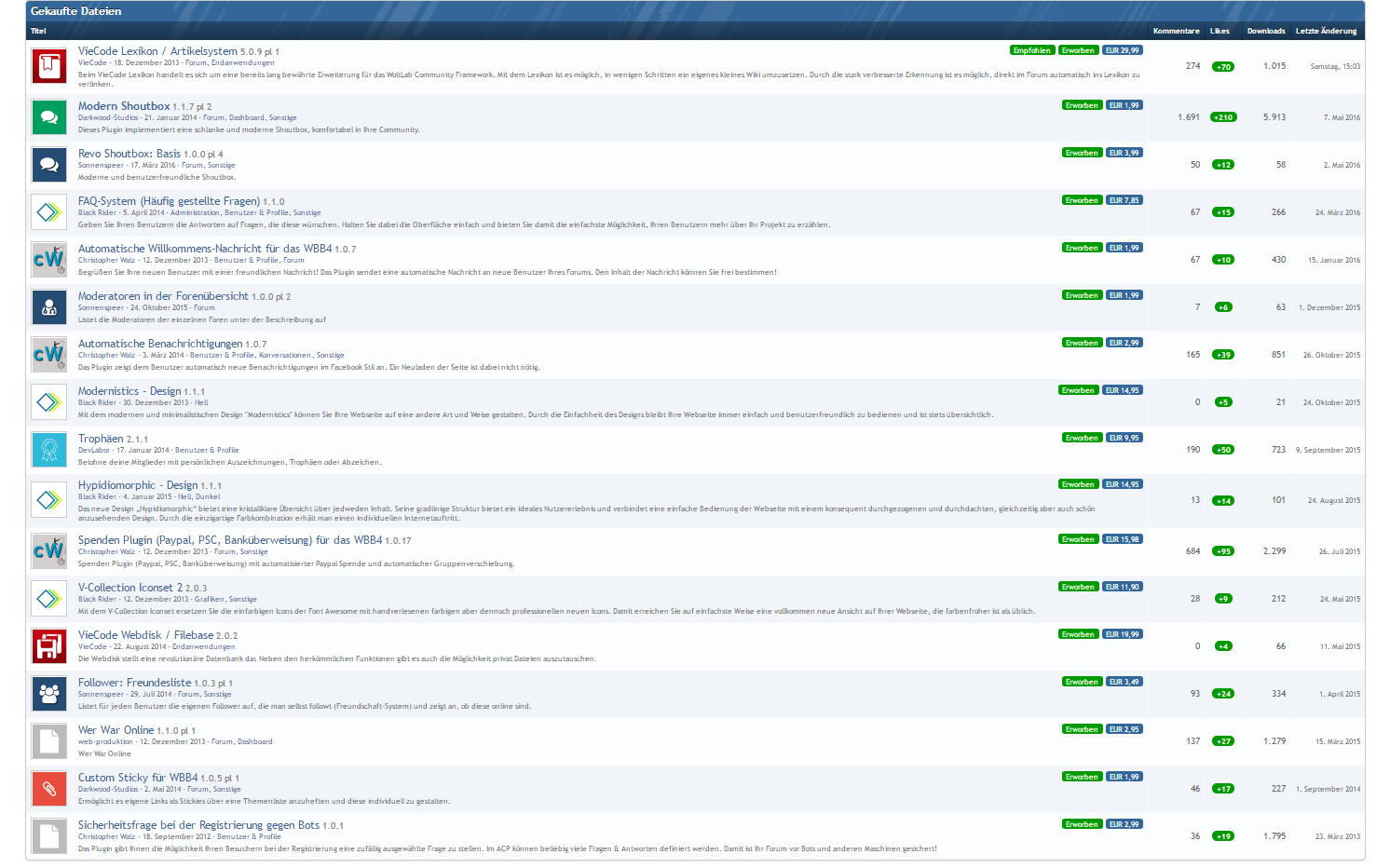Open author link Christopher Walz under Automatische Benachrichtigungen
Image resolution: width=1390 pixels, height=868 pixels.
coord(106,355)
